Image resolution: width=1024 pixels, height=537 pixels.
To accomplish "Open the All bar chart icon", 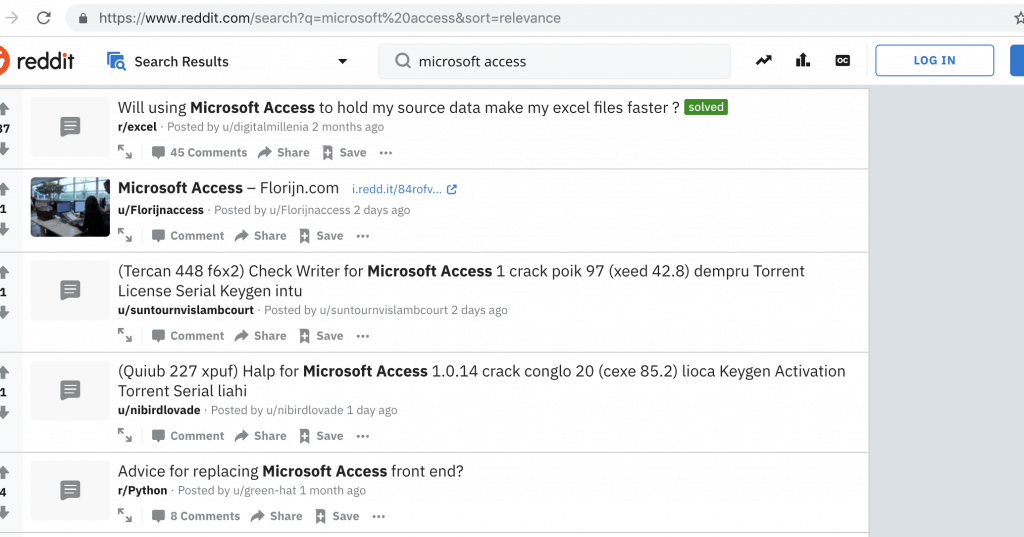I will (803, 61).
